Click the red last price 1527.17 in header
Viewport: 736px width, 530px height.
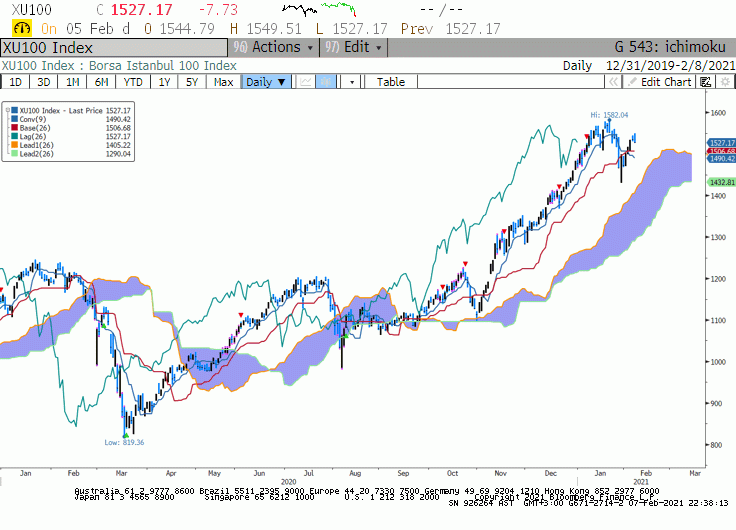click(142, 9)
